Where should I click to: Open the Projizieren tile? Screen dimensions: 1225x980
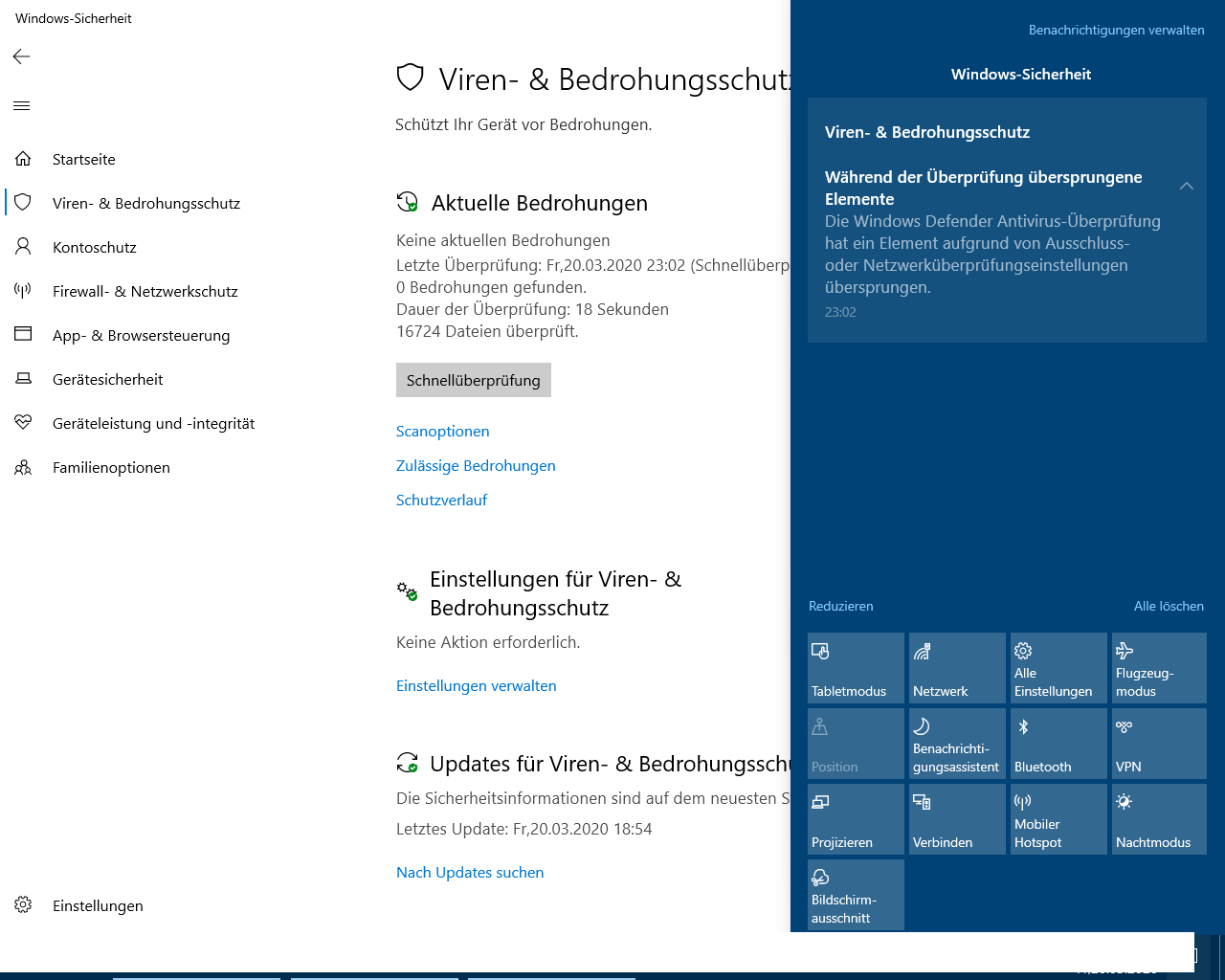[856, 819]
